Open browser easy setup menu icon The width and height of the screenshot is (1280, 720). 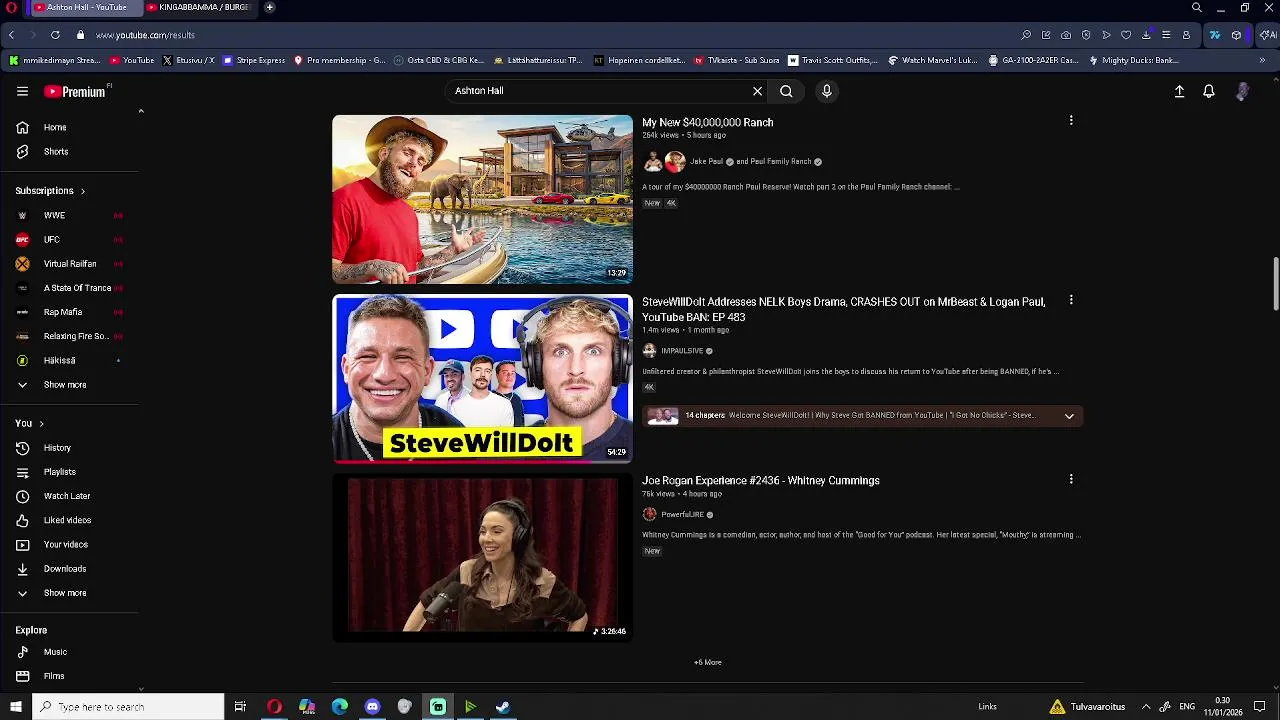[x=1166, y=35]
